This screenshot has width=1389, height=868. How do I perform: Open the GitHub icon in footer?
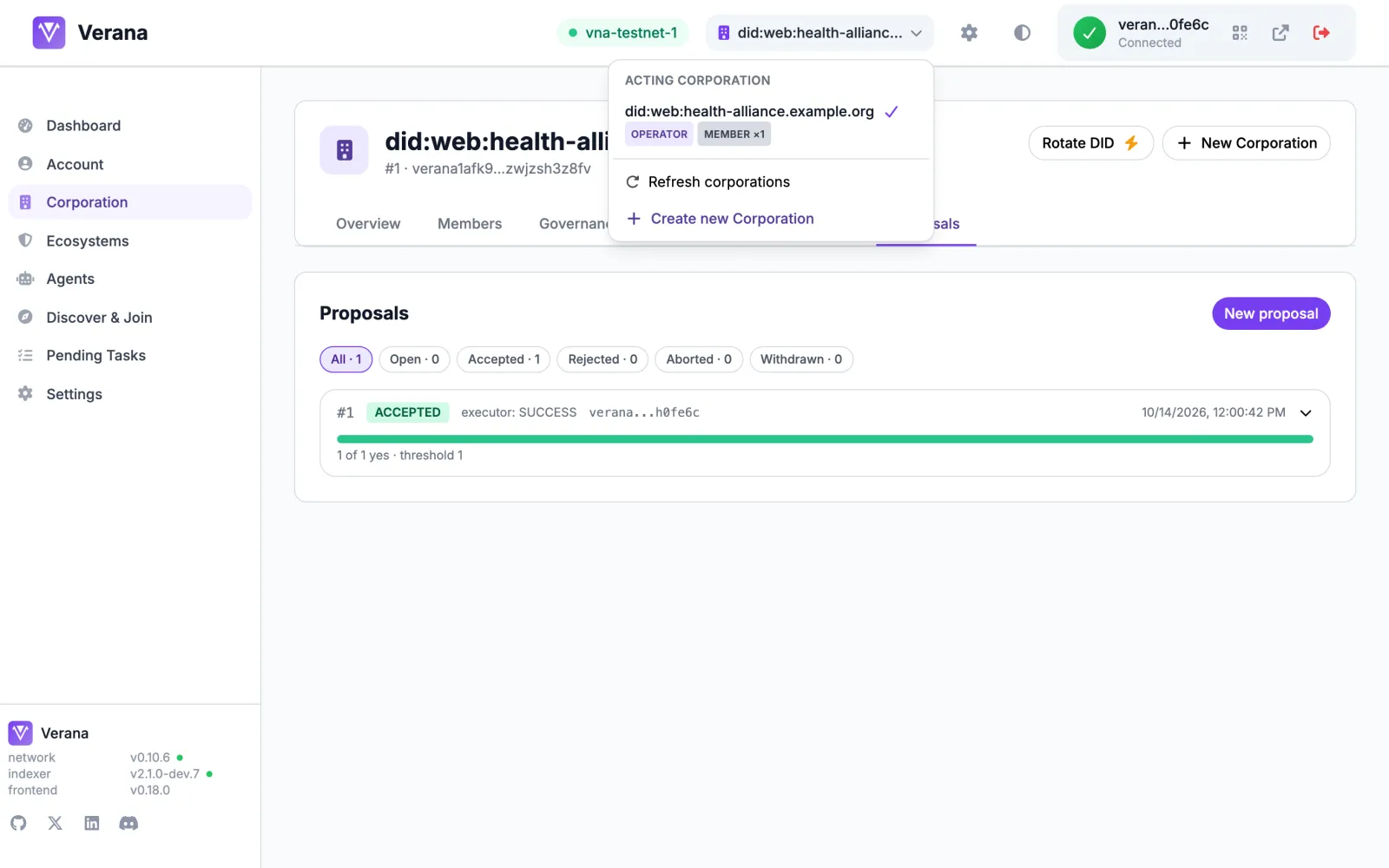(x=18, y=823)
